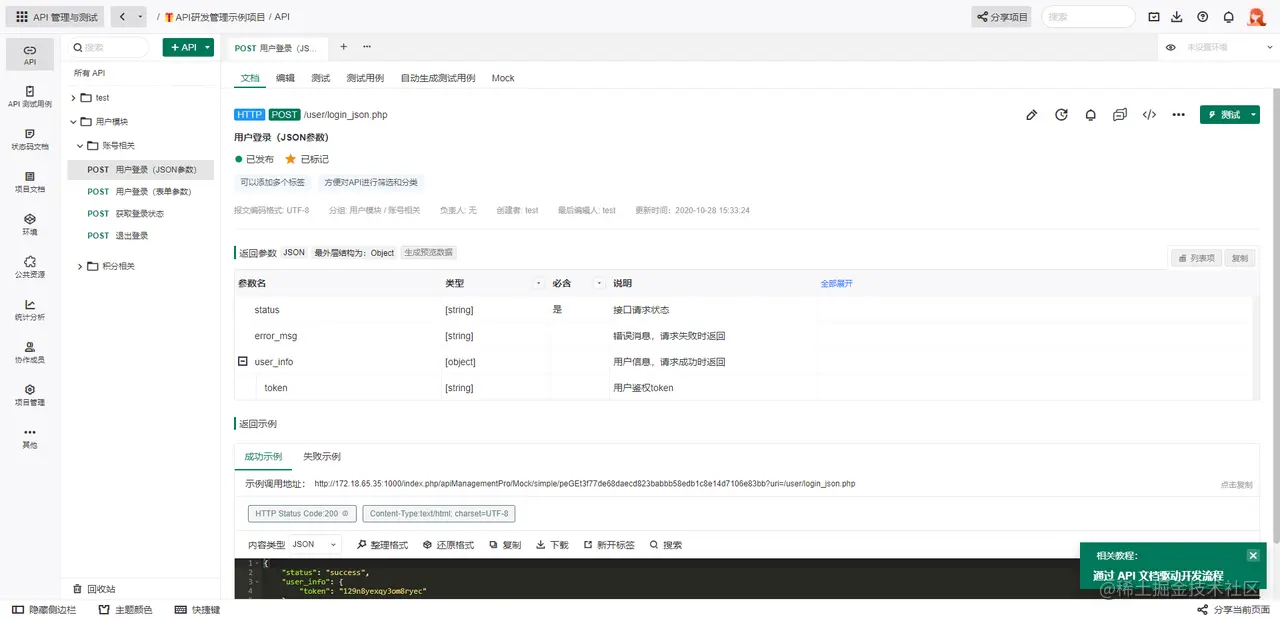Open 项目管理 in the left sidebar
The image size is (1280, 619).
click(x=30, y=395)
